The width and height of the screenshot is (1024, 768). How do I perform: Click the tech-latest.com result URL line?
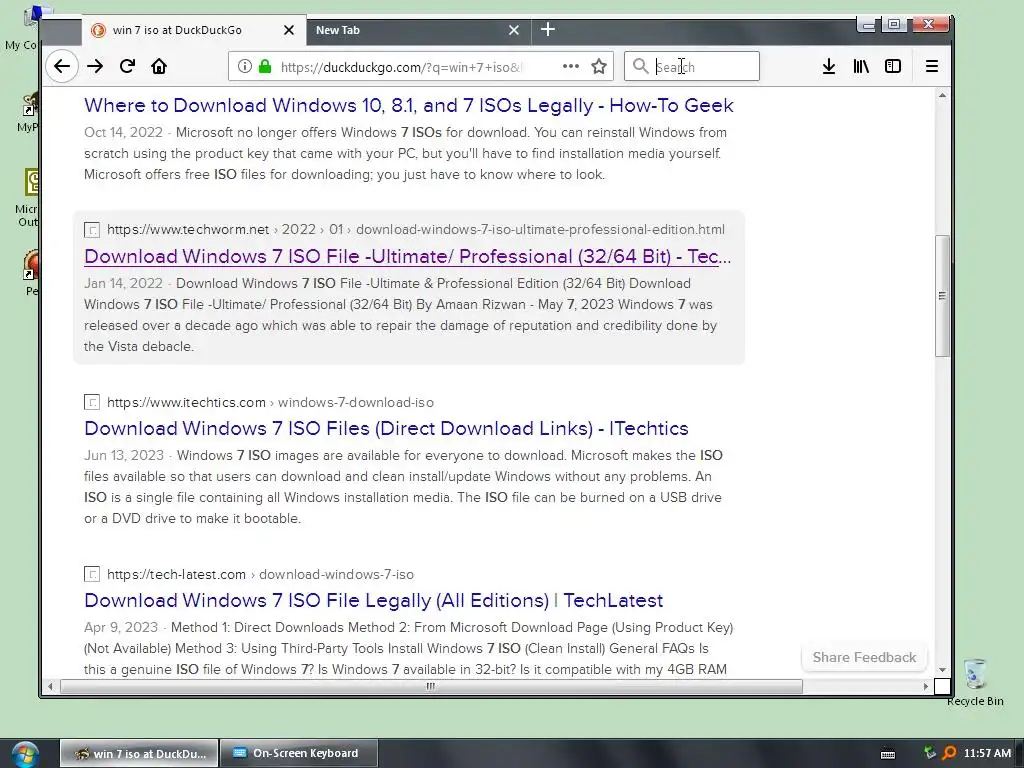(x=261, y=574)
